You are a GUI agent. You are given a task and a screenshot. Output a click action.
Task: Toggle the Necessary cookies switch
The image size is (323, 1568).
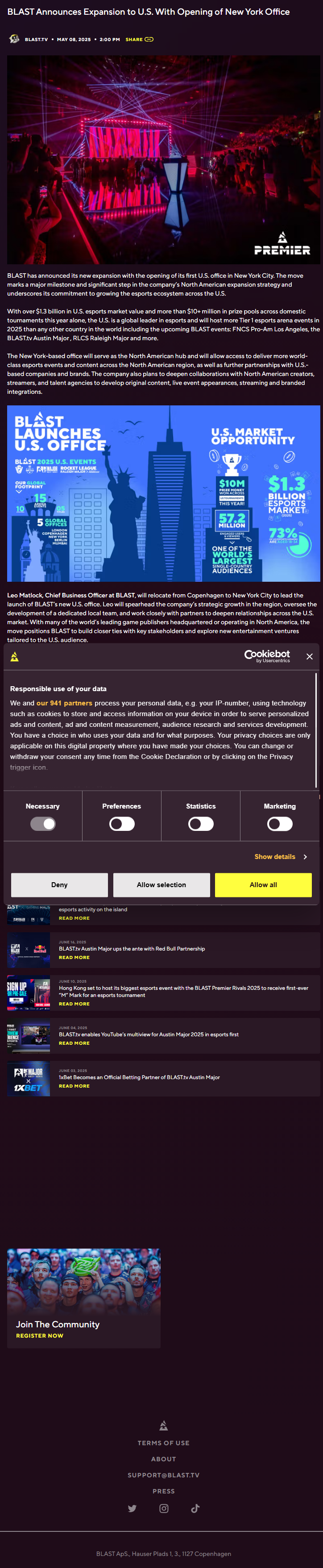[x=42, y=824]
